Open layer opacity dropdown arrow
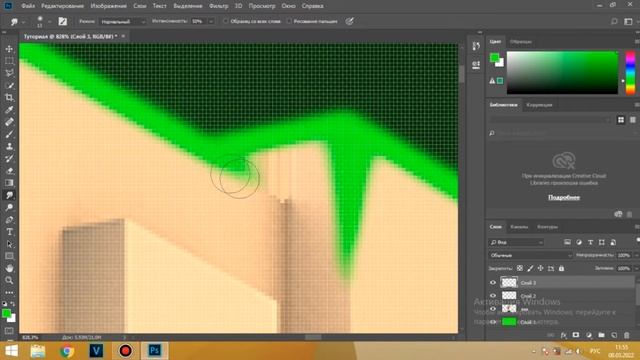 [636, 256]
